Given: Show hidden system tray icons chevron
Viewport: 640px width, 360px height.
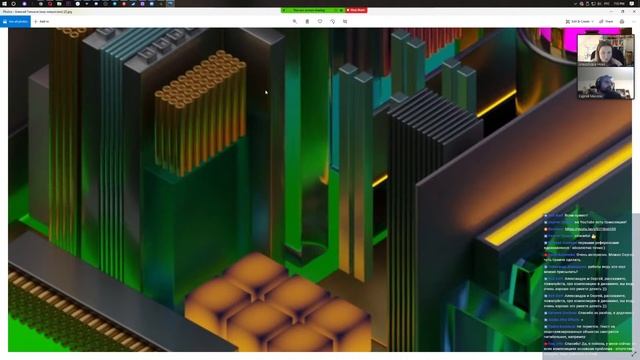Looking at the screenshot, I should coord(576,4).
